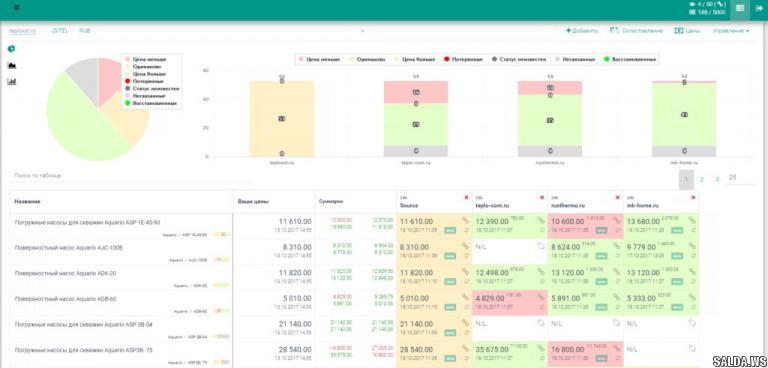Screen dimensions: 768x368
Task: Remove the rusthermo.ru column with red X
Action: pyautogui.click(x=617, y=197)
